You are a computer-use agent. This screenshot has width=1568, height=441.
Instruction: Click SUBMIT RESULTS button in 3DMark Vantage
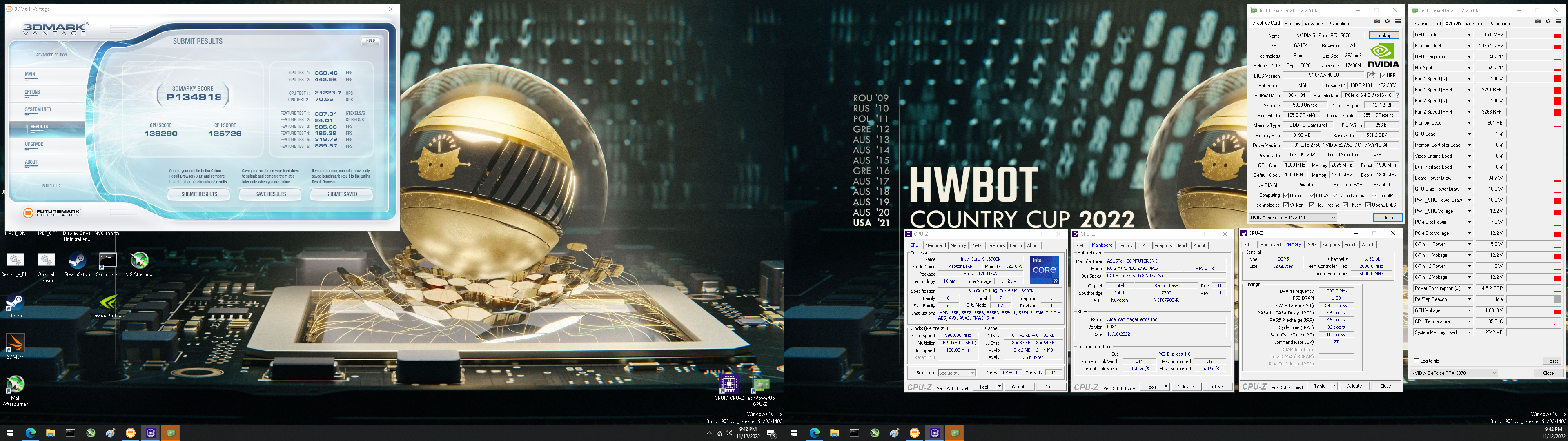coord(199,194)
